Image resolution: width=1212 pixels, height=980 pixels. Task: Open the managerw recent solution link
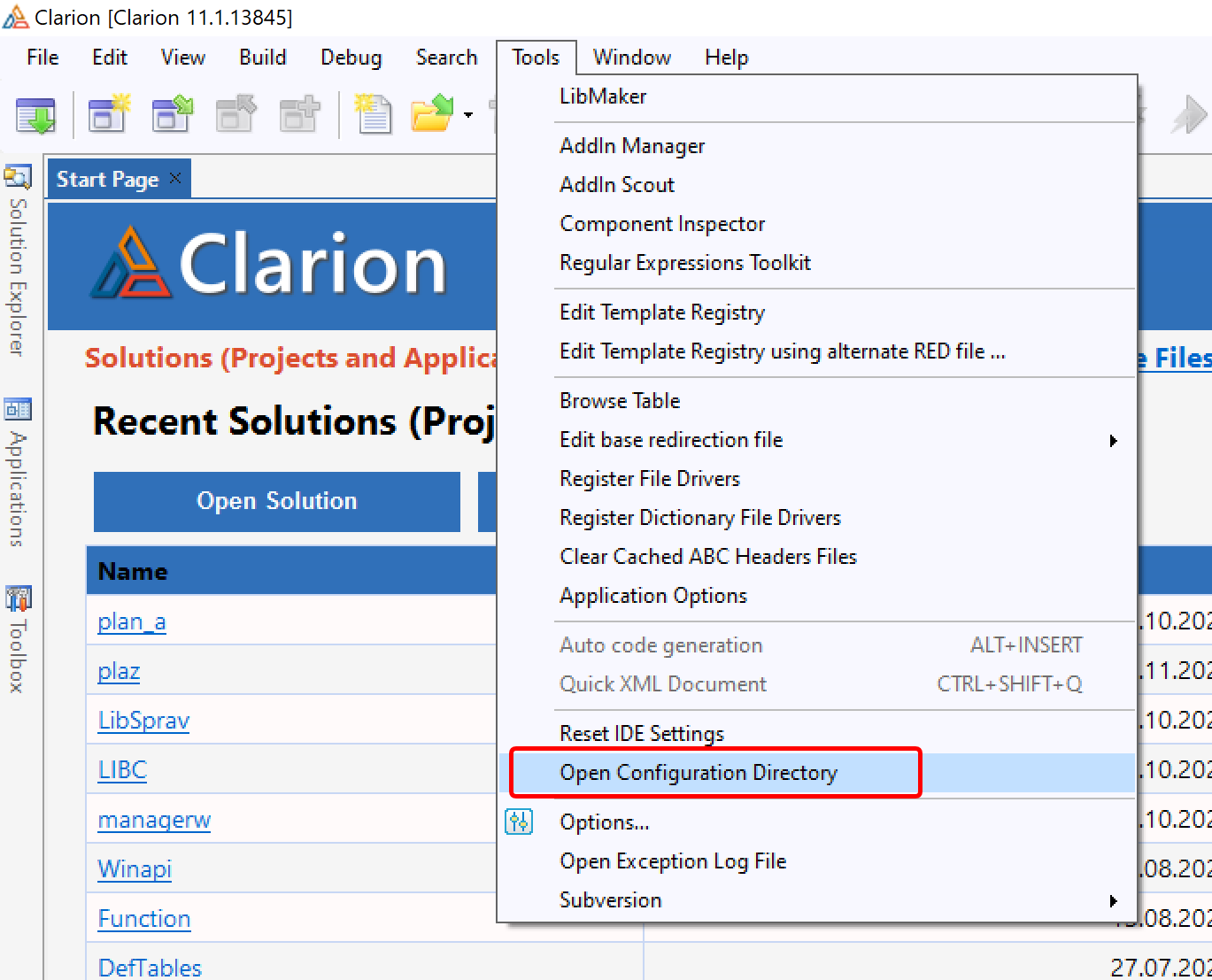[x=154, y=821]
